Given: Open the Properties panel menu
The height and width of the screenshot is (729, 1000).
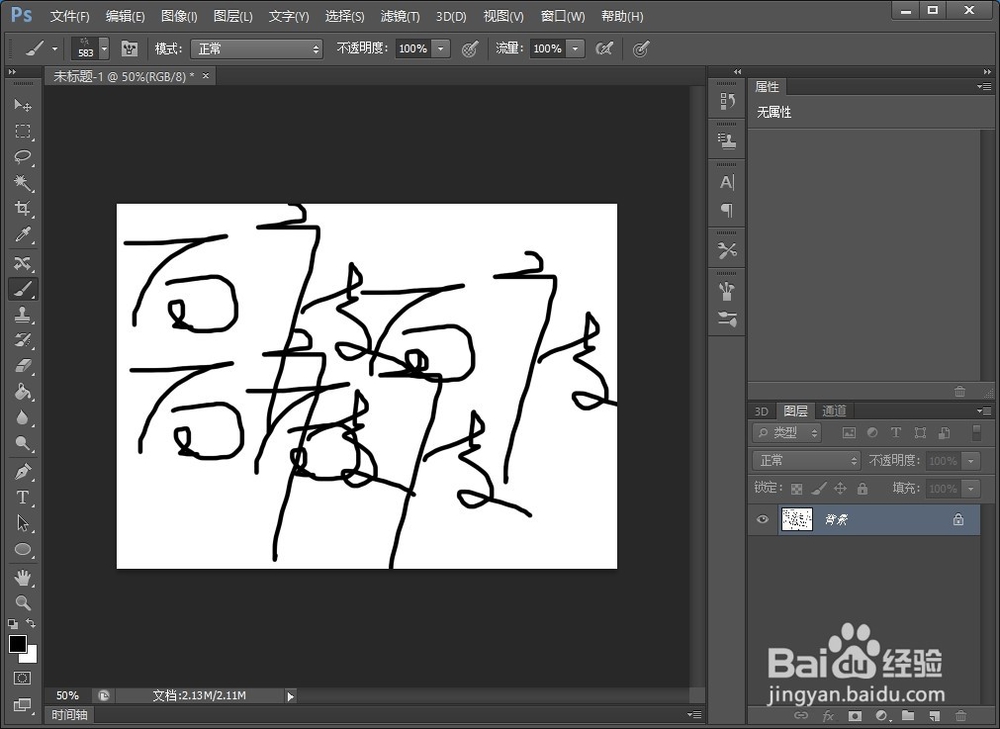Looking at the screenshot, I should (x=984, y=87).
